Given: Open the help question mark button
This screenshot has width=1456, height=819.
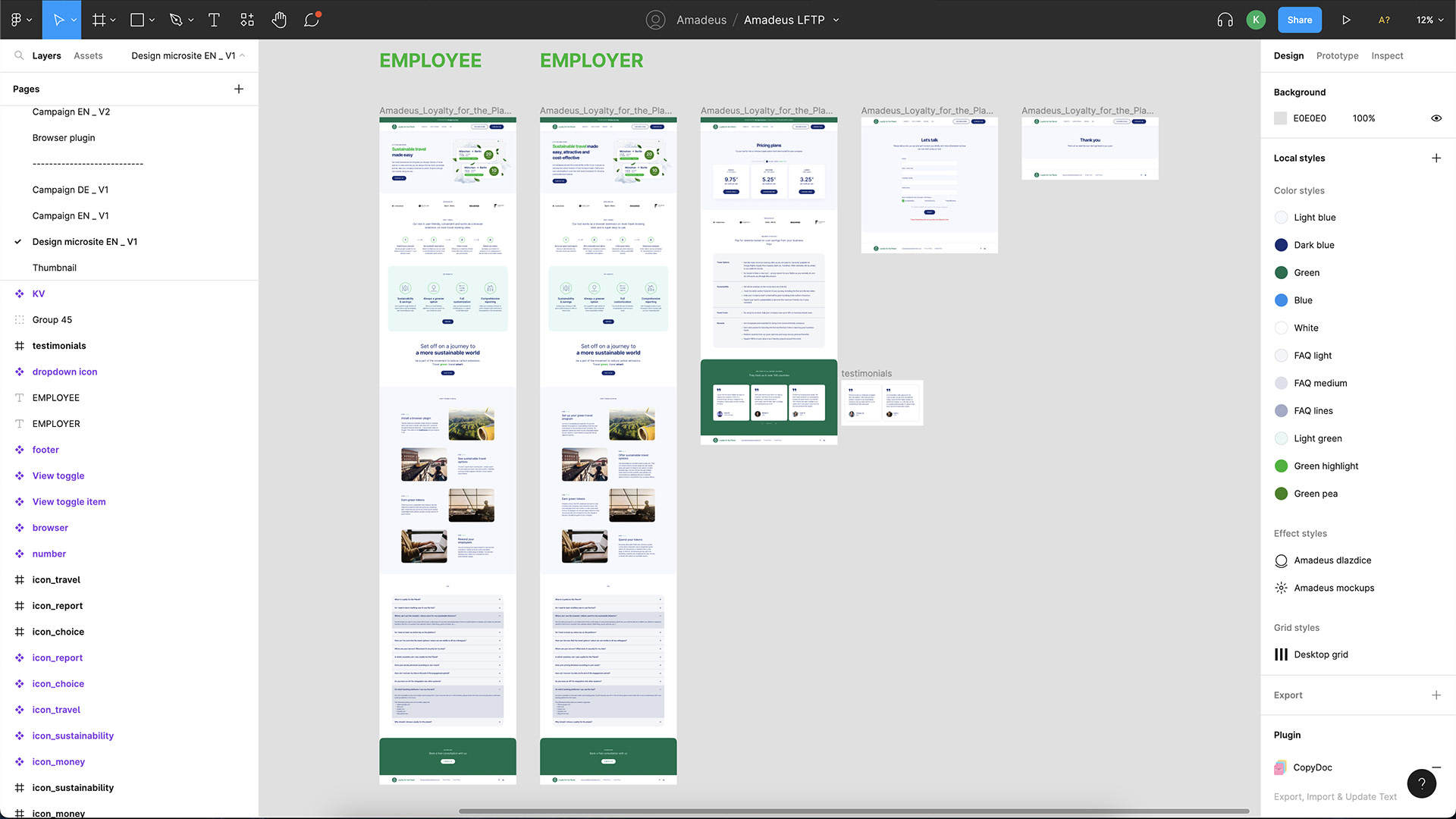Looking at the screenshot, I should tap(1421, 783).
